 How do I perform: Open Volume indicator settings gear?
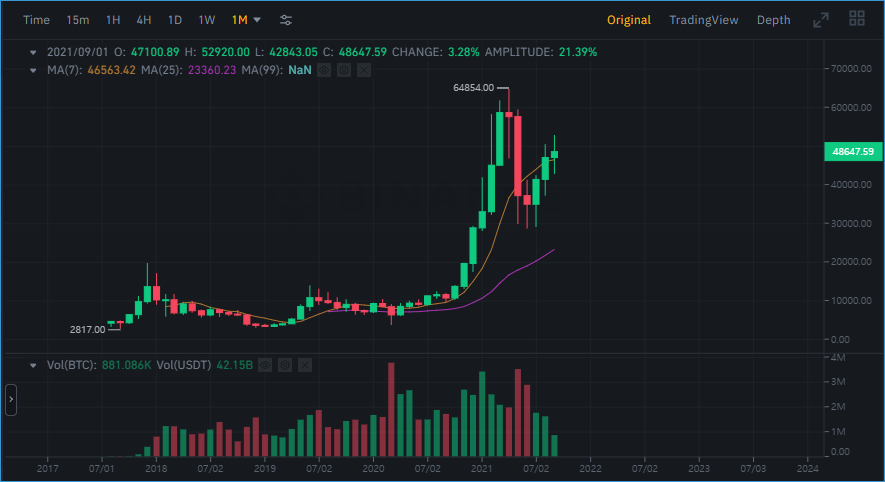point(285,365)
